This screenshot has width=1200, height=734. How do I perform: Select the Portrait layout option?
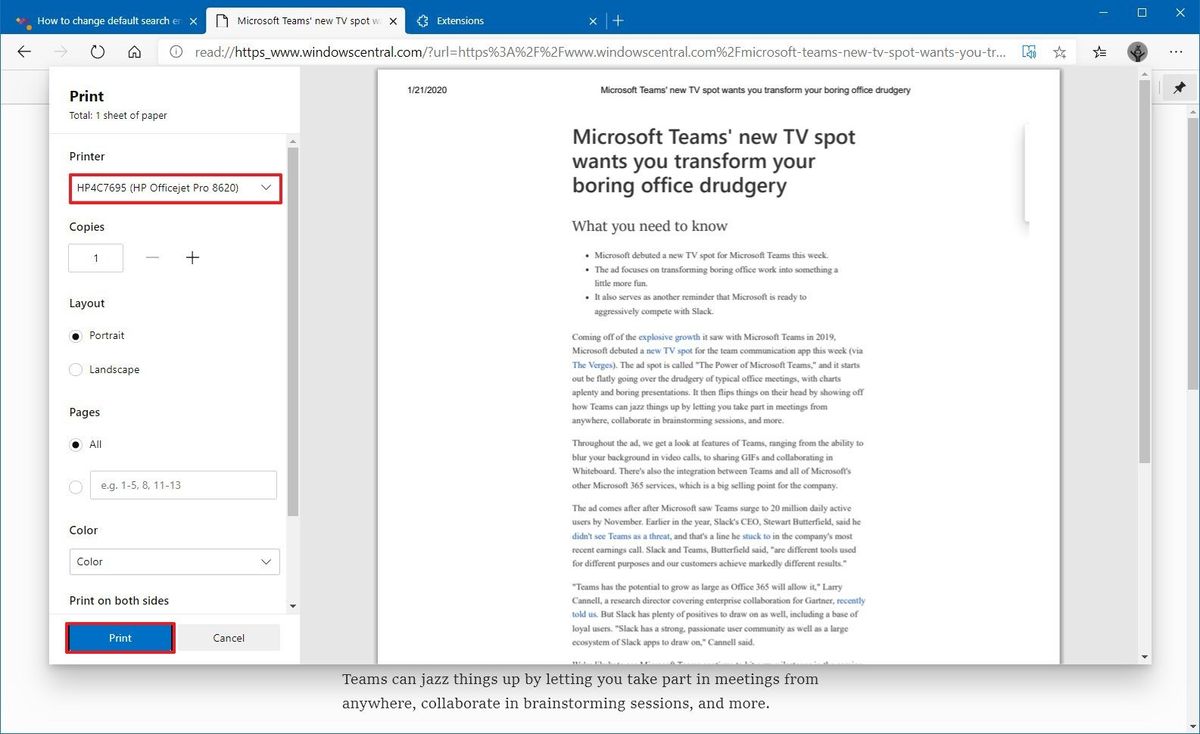coord(75,336)
